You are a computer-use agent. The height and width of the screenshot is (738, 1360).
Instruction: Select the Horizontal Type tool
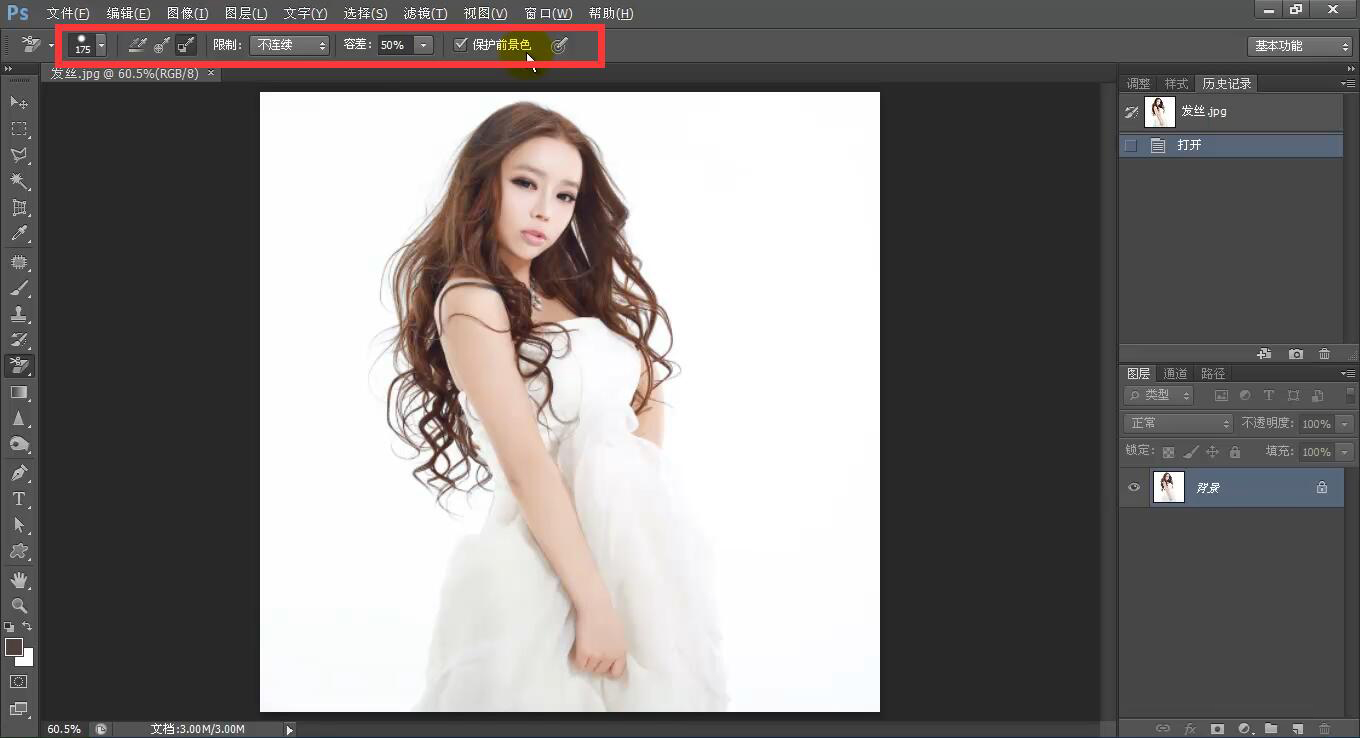click(19, 498)
